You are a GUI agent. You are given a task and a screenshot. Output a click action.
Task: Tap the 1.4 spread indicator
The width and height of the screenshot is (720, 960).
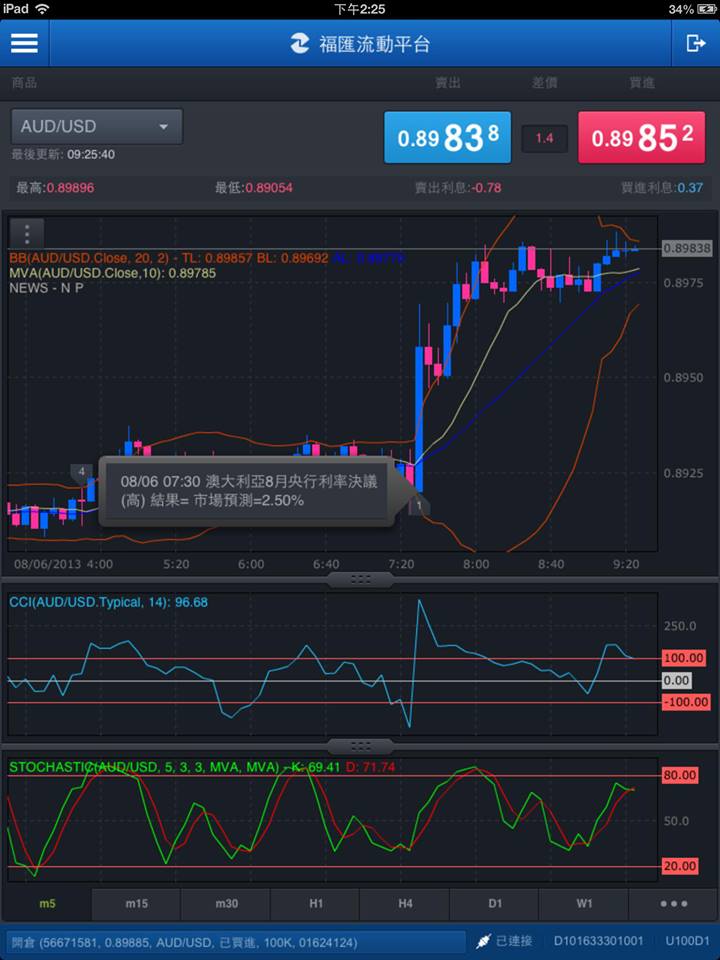(544, 138)
